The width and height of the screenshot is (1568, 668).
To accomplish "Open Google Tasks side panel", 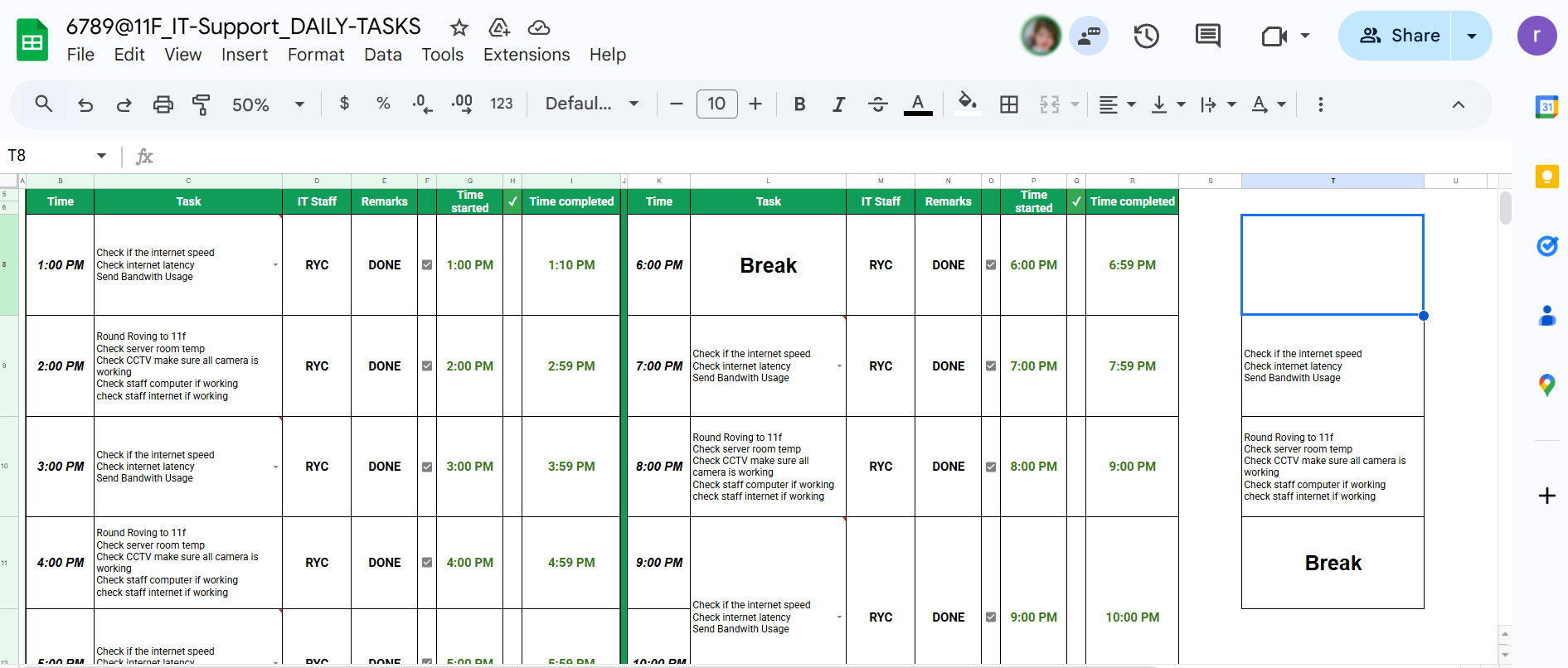I will (x=1546, y=246).
